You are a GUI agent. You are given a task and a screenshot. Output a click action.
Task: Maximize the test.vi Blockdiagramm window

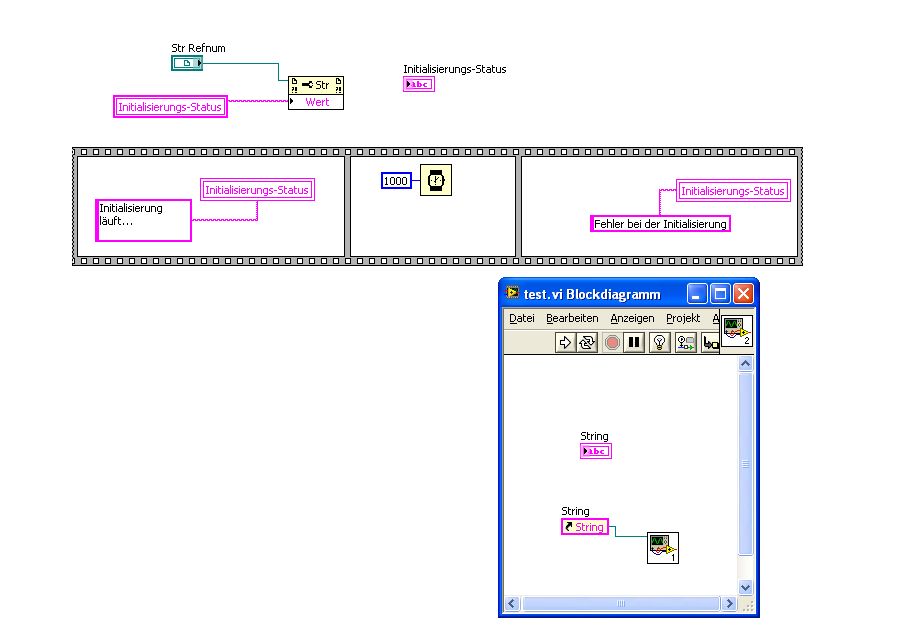pyautogui.click(x=720, y=294)
